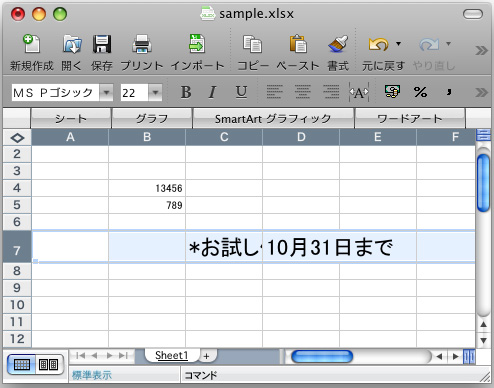Click the インポート import icon
The image size is (494, 388).
[x=197, y=44]
